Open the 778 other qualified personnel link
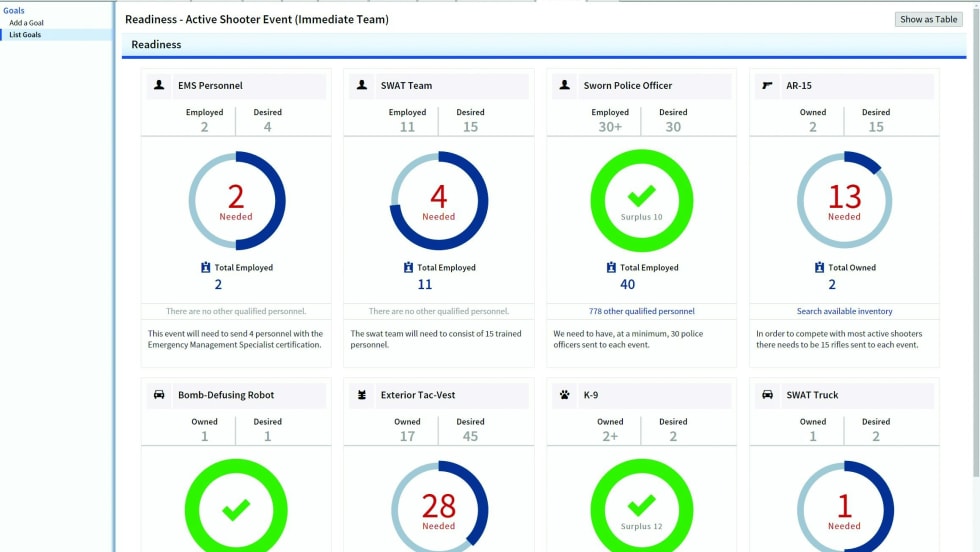 (641, 311)
